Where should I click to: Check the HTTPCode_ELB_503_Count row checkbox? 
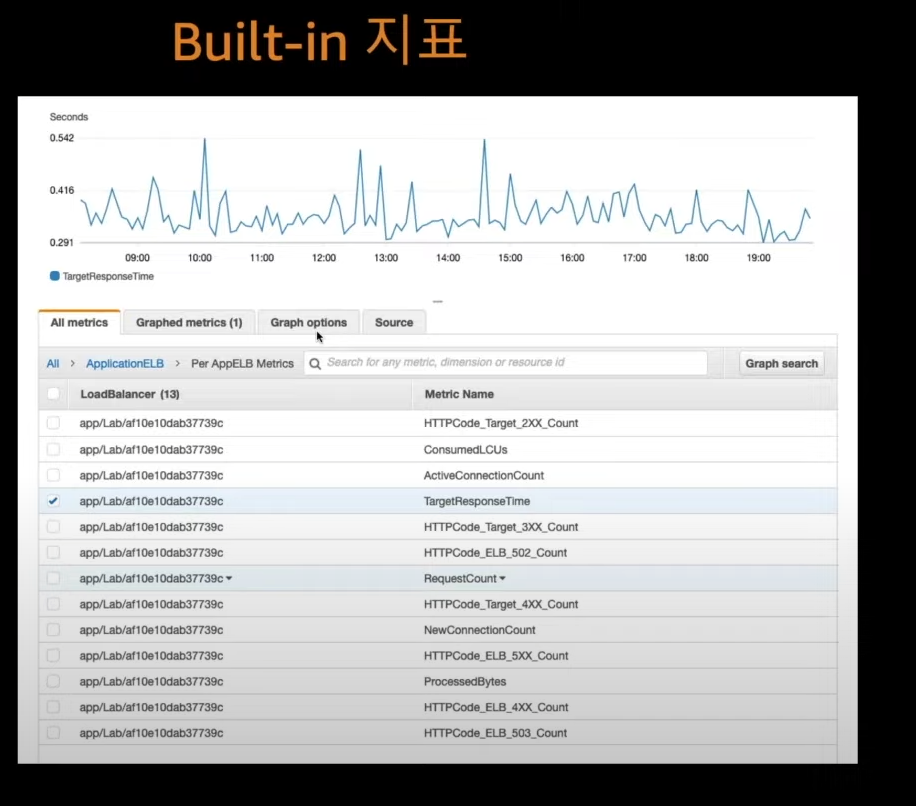click(53, 732)
